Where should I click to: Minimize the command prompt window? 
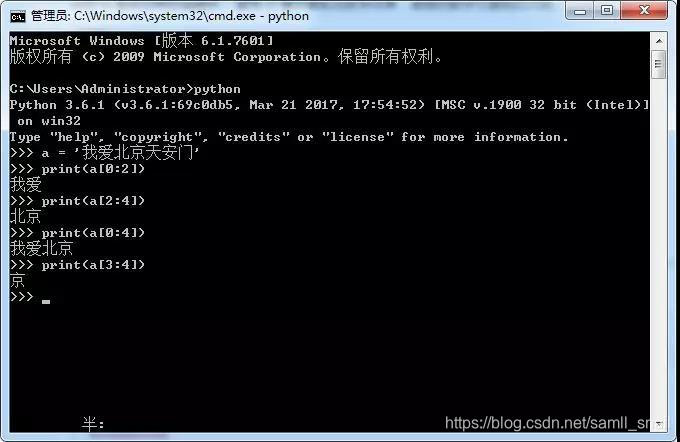(580, 11)
